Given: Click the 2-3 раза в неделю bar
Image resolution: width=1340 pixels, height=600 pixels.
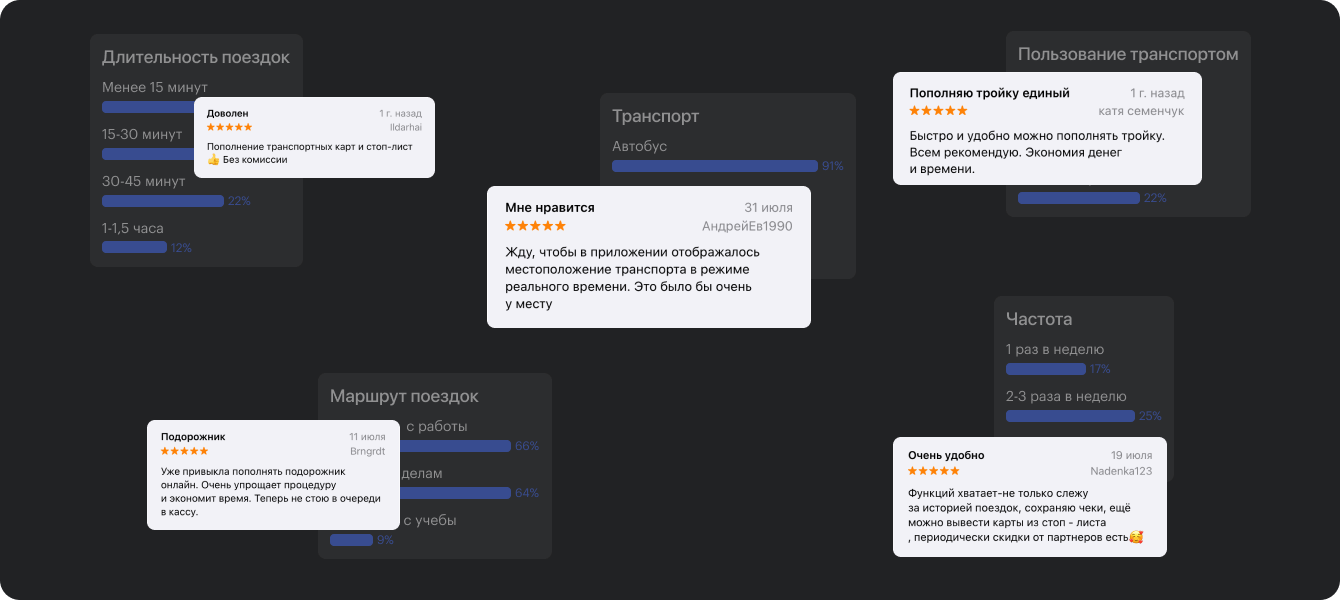Looking at the screenshot, I should 1070,416.
